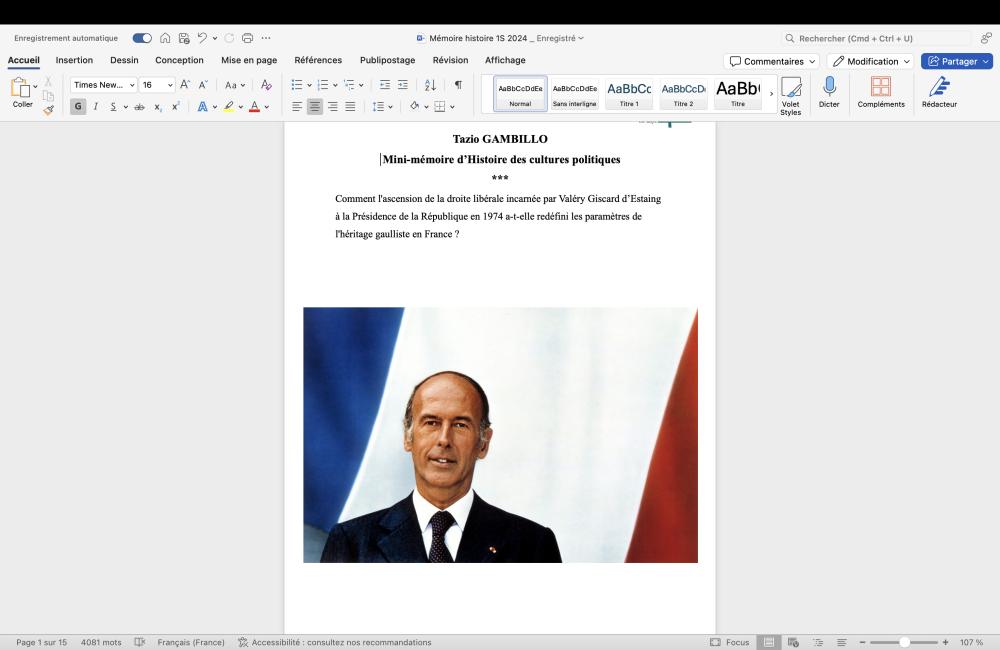This screenshot has width=1000, height=650.
Task: Click the Partager button
Action: [956, 61]
